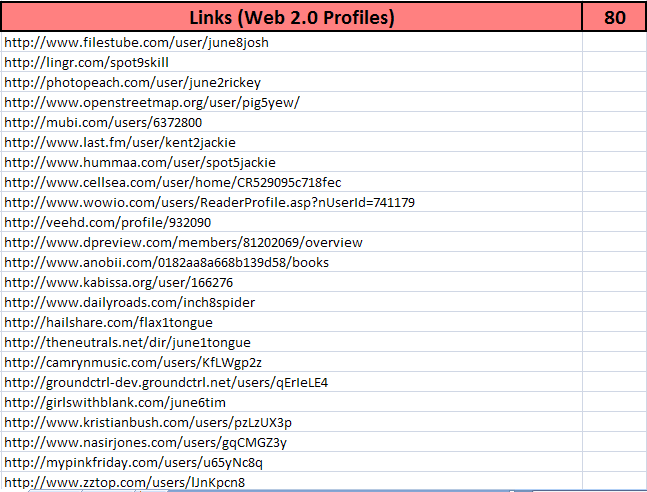Click the girlswithblank.com/june6tim cell

pyautogui.click(x=291, y=402)
